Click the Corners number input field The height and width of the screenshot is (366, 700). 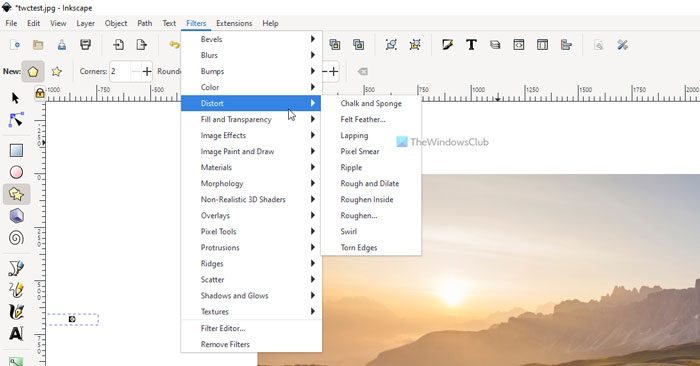pyautogui.click(x=120, y=71)
